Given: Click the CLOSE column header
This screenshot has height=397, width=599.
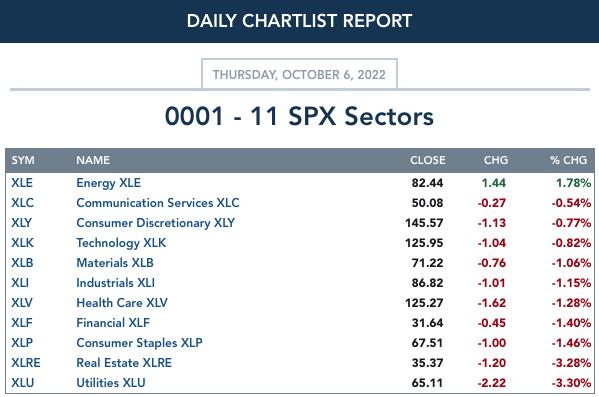Looking at the screenshot, I should pos(427,160).
